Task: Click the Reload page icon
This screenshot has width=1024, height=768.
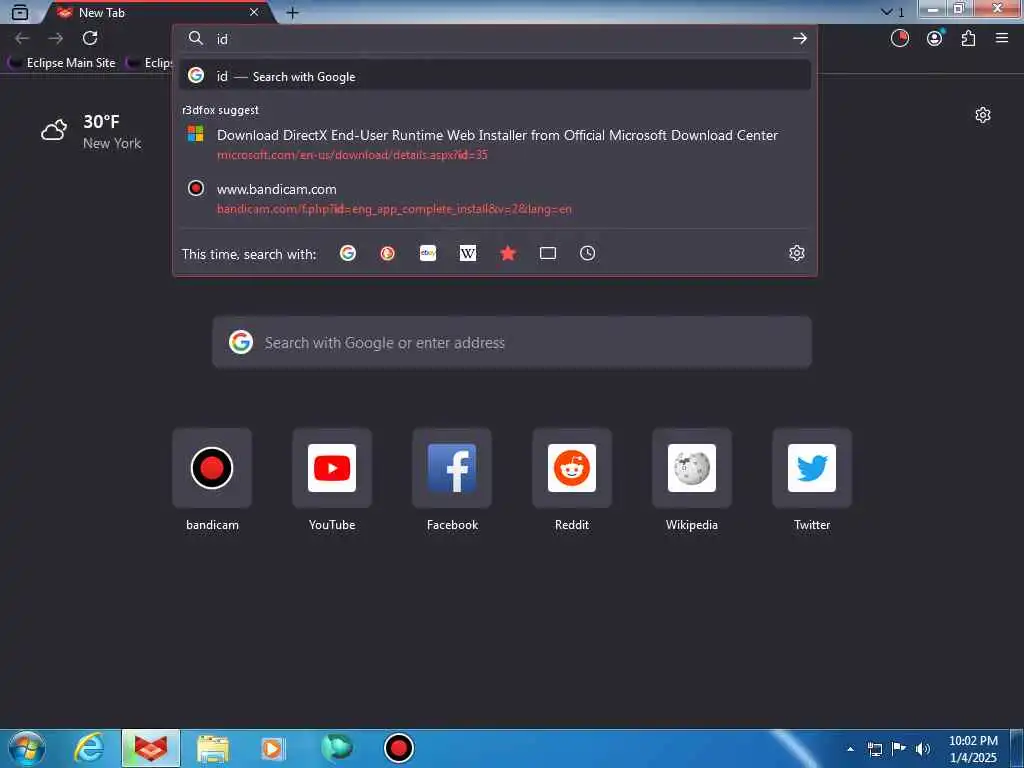Action: point(90,38)
